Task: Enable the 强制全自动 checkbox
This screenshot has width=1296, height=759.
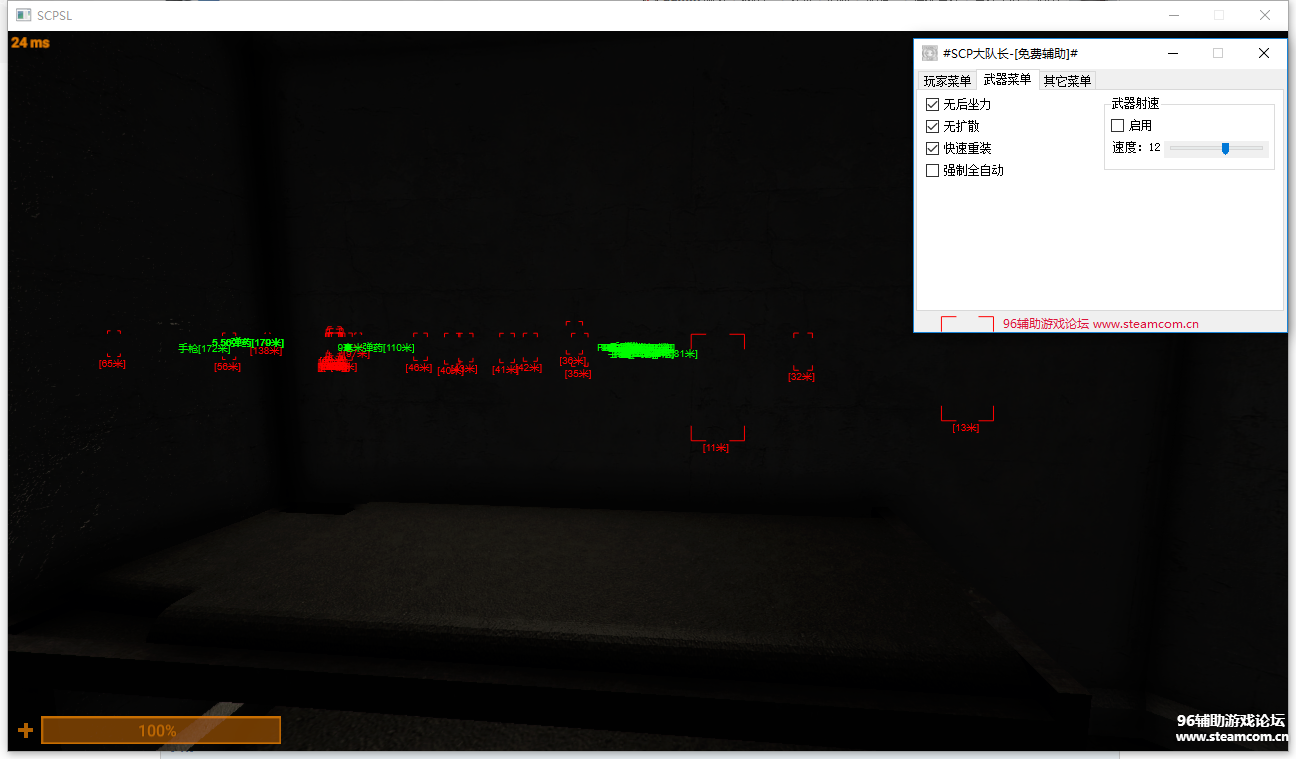Action: tap(932, 171)
